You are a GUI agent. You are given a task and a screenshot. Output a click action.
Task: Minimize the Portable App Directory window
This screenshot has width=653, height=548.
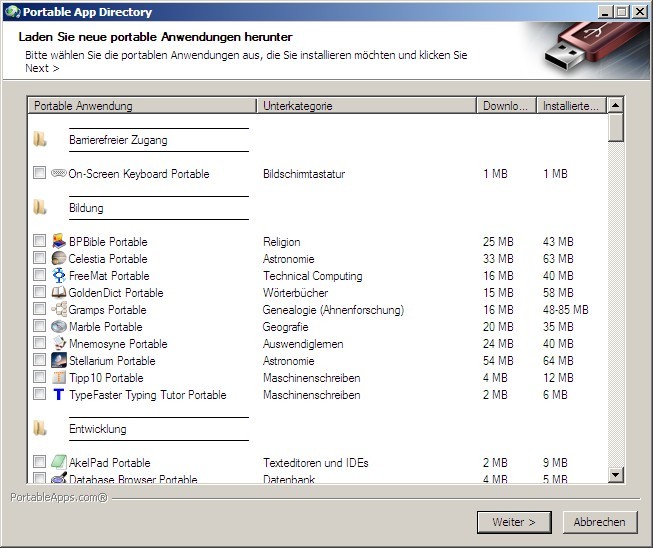click(x=606, y=12)
